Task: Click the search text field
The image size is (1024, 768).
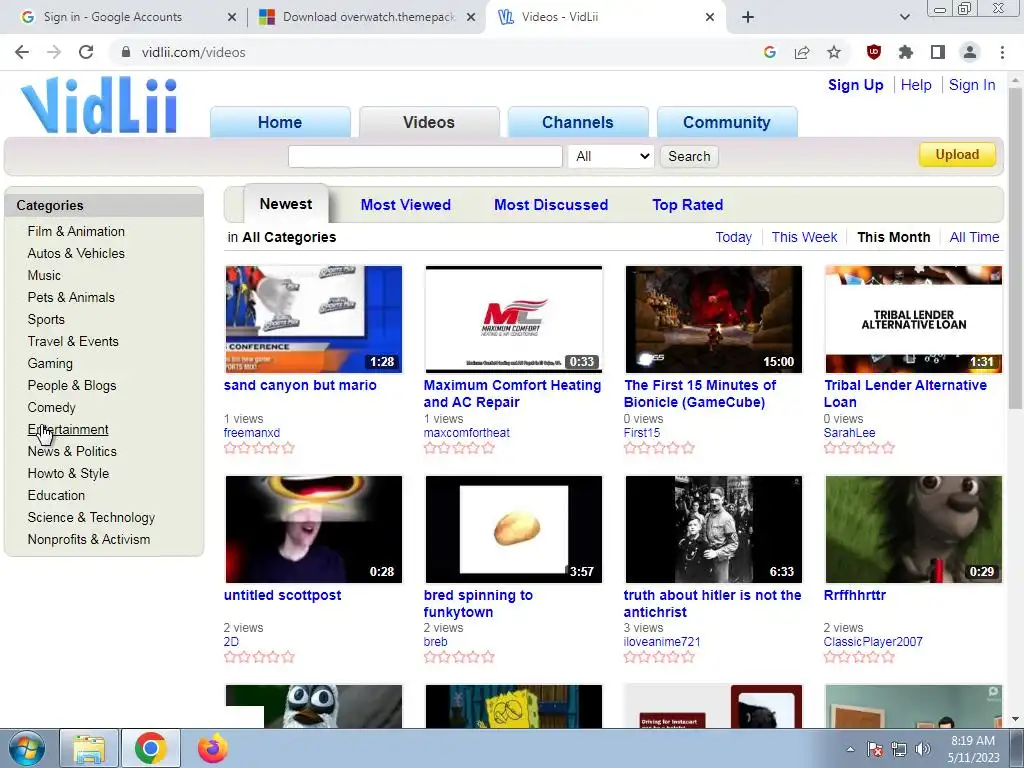Action: point(425,156)
